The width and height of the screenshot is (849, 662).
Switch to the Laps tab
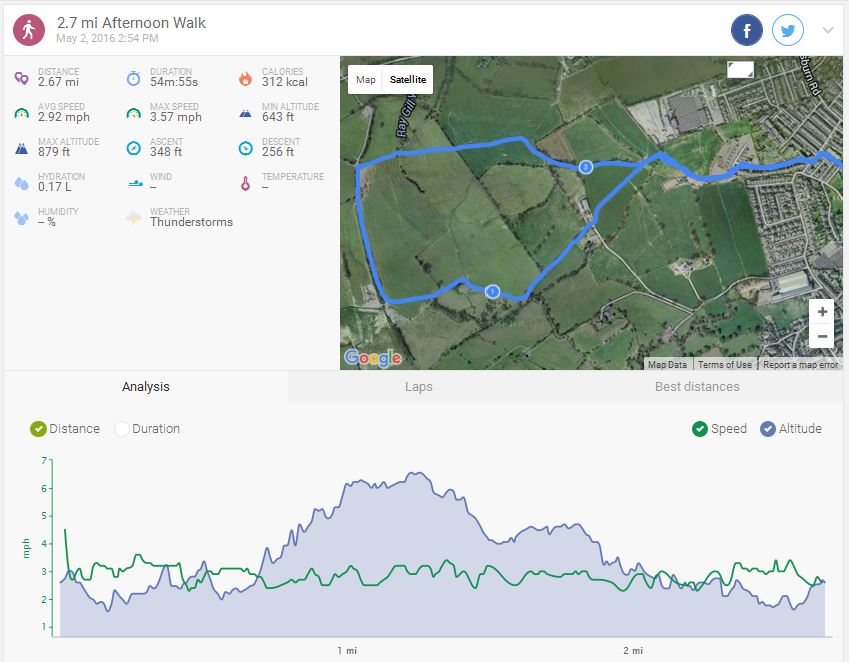(x=419, y=387)
